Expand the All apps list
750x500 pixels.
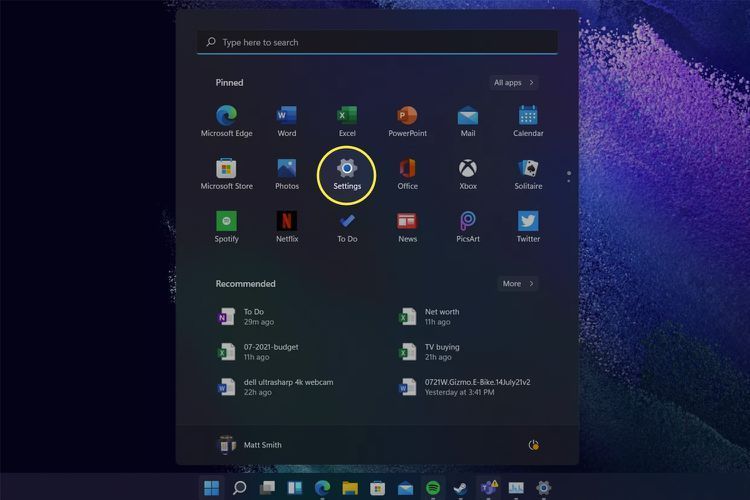(x=514, y=83)
